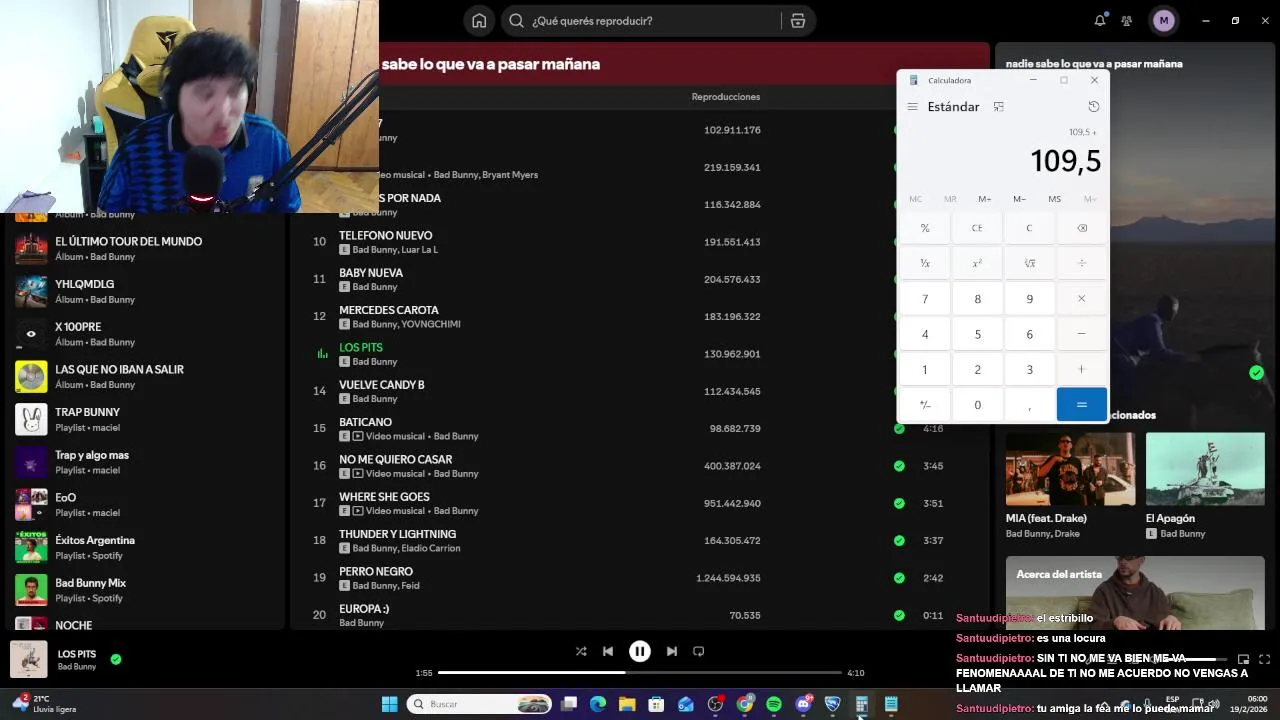Open Spotify Browse icon in search bar
The width and height of the screenshot is (1280, 720).
click(797, 21)
